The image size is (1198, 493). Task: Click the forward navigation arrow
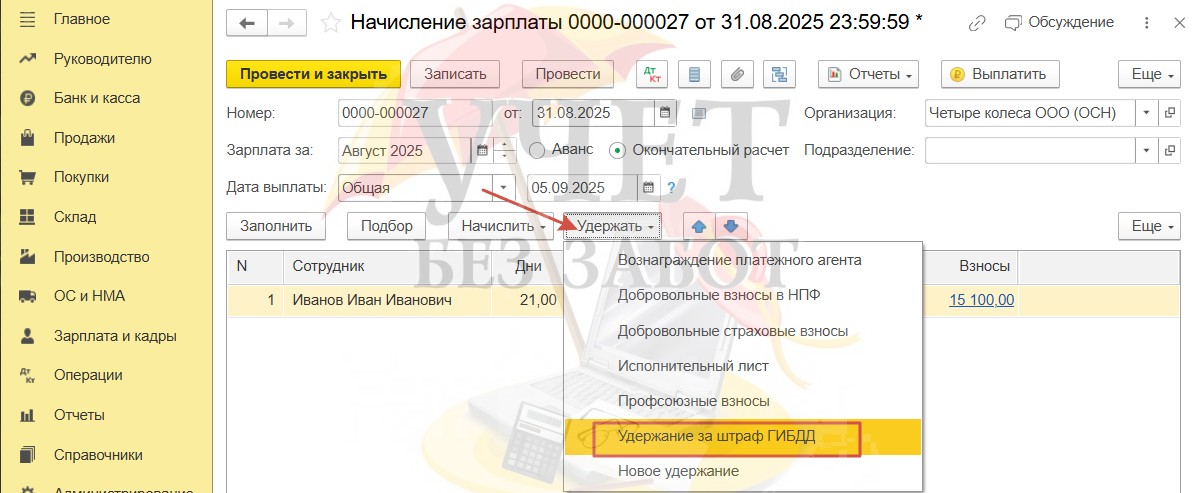point(287,23)
